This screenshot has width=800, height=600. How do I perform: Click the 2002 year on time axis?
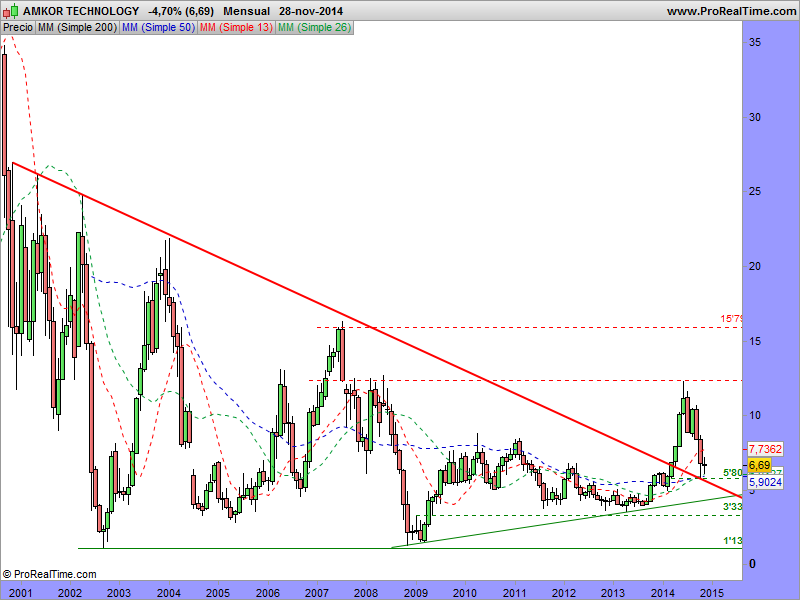click(x=70, y=593)
